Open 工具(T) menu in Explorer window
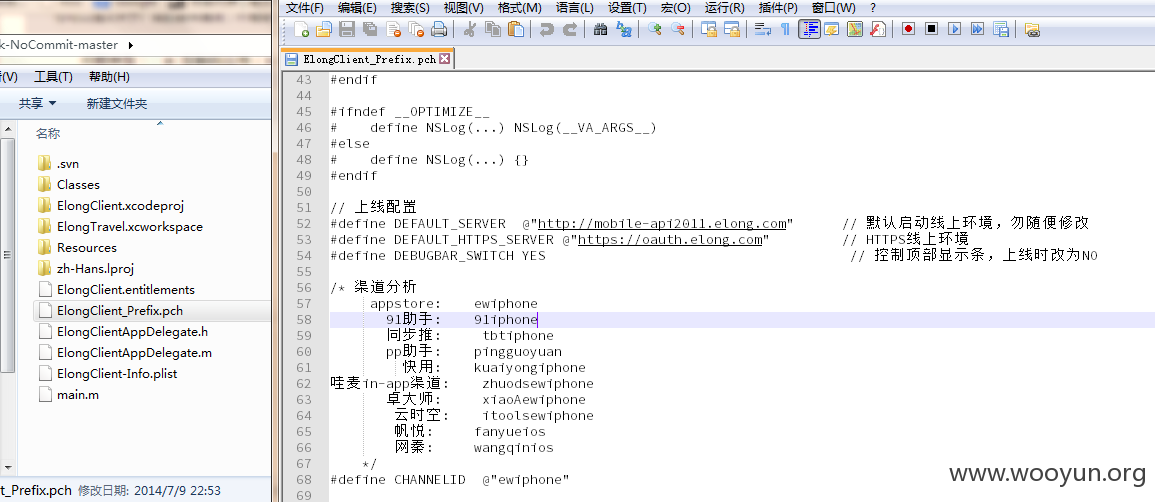 click(54, 77)
